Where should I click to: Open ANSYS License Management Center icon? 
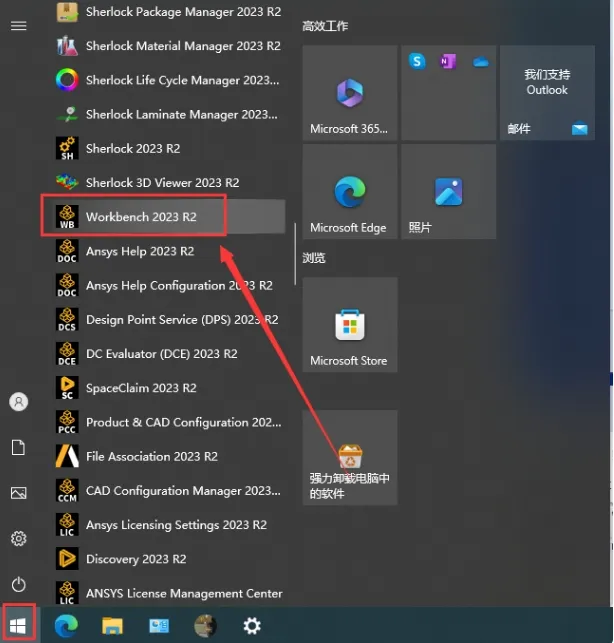(67, 593)
